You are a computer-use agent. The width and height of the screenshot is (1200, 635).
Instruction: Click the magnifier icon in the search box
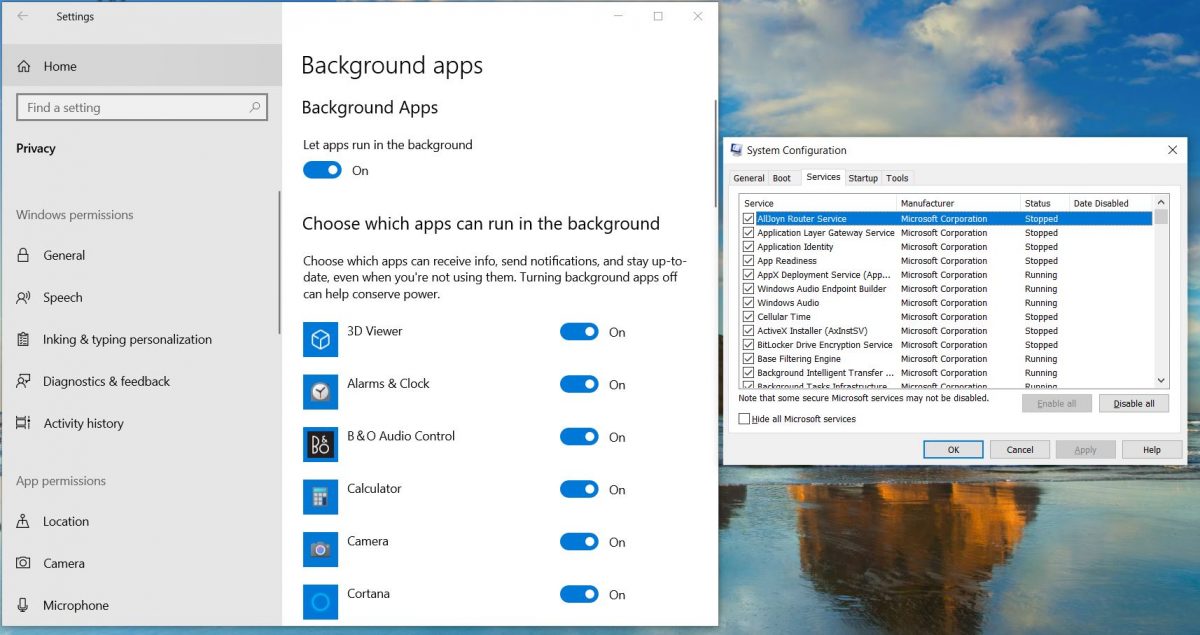[x=256, y=107]
